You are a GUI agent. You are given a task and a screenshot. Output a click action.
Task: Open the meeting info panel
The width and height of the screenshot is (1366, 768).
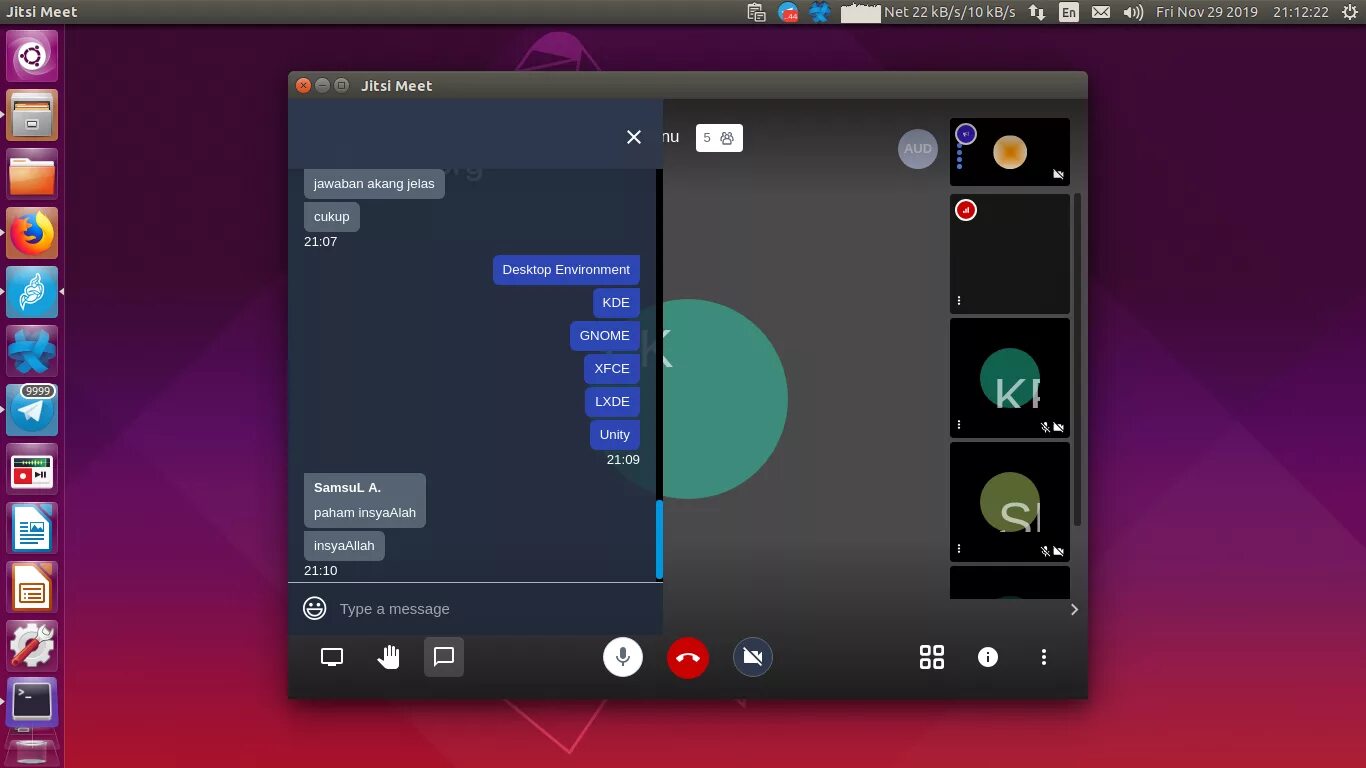[x=988, y=657]
